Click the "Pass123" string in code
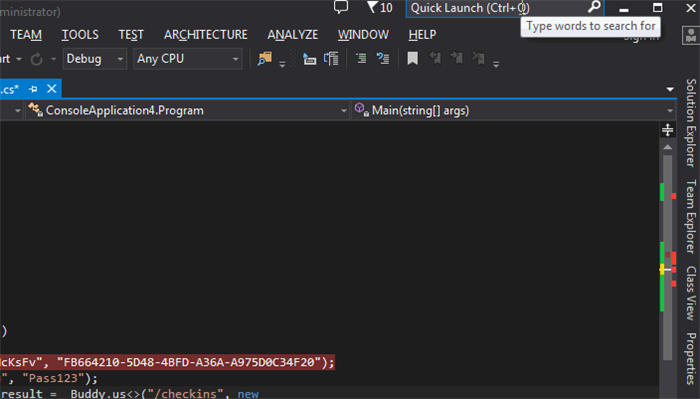The image size is (700, 399). 54,378
